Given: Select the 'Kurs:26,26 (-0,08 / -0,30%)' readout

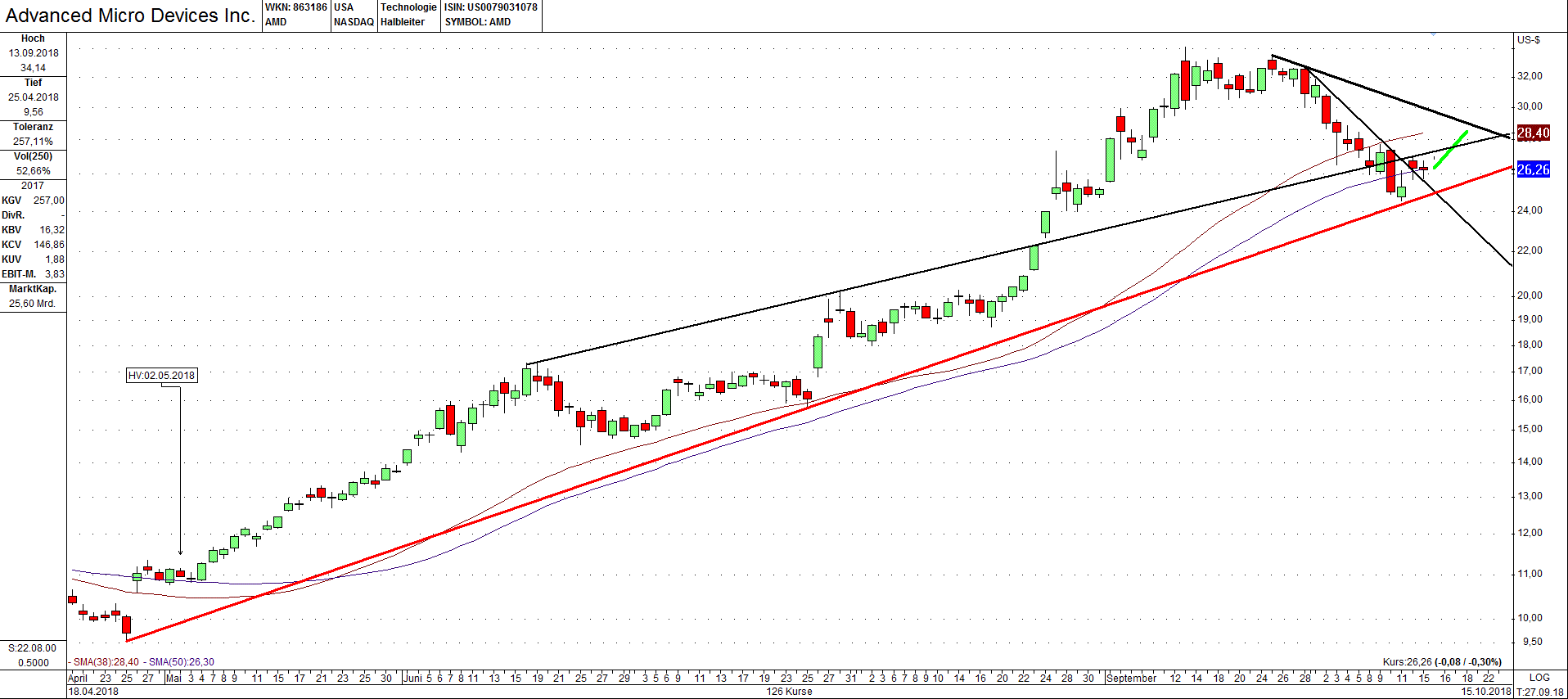Looking at the screenshot, I should tap(1442, 662).
